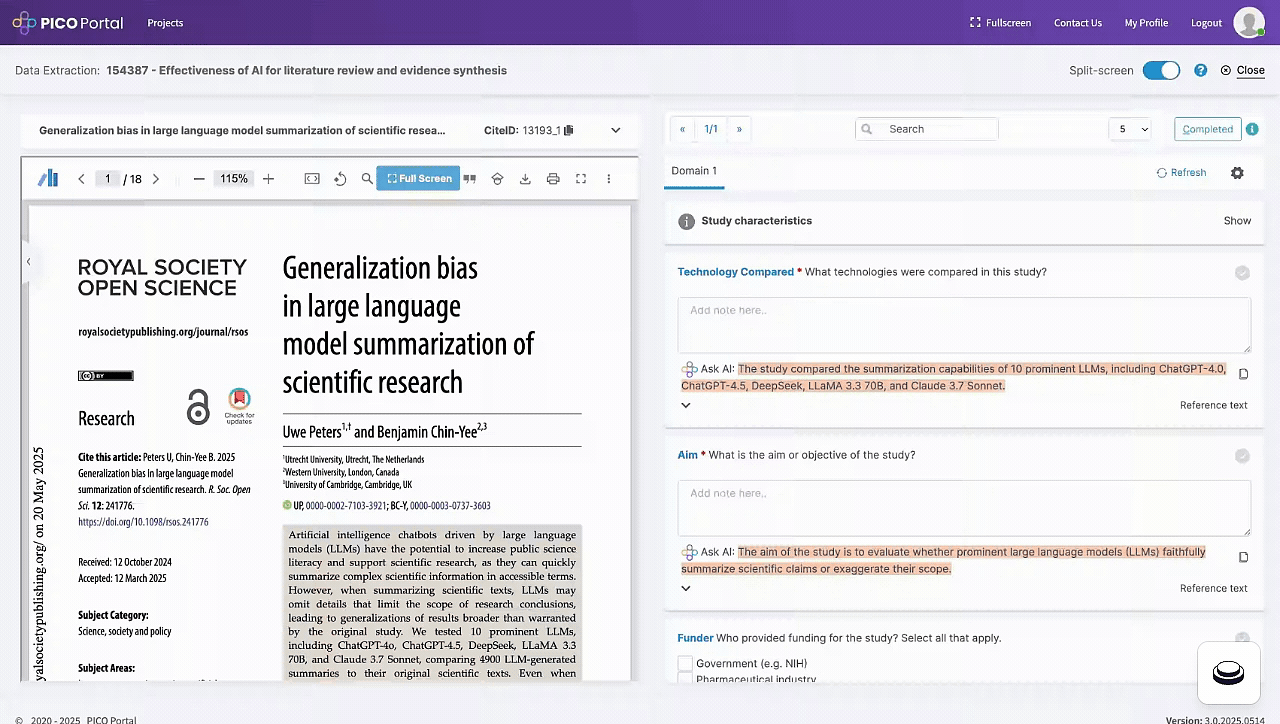Copy the CiteID to clipboard
The image size is (1280, 724).
click(569, 130)
